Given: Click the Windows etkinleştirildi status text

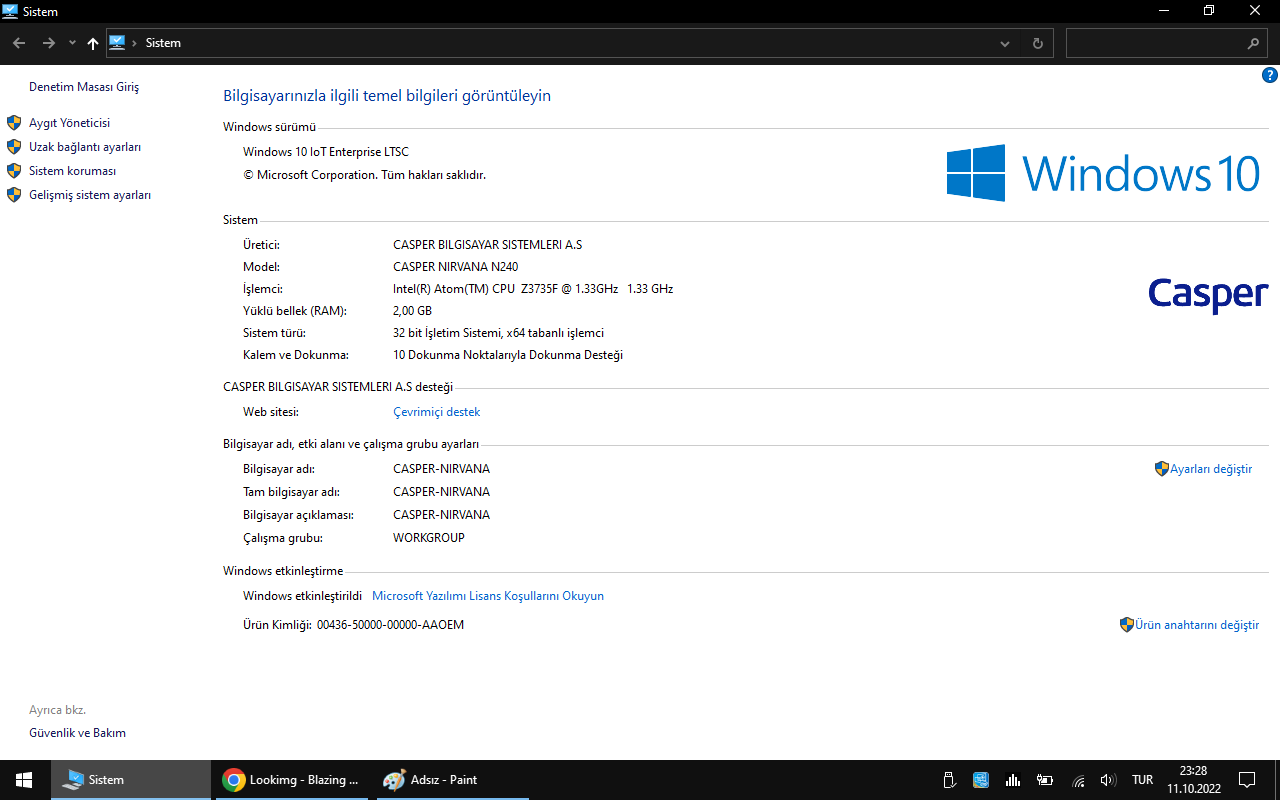Looking at the screenshot, I should click(302, 596).
